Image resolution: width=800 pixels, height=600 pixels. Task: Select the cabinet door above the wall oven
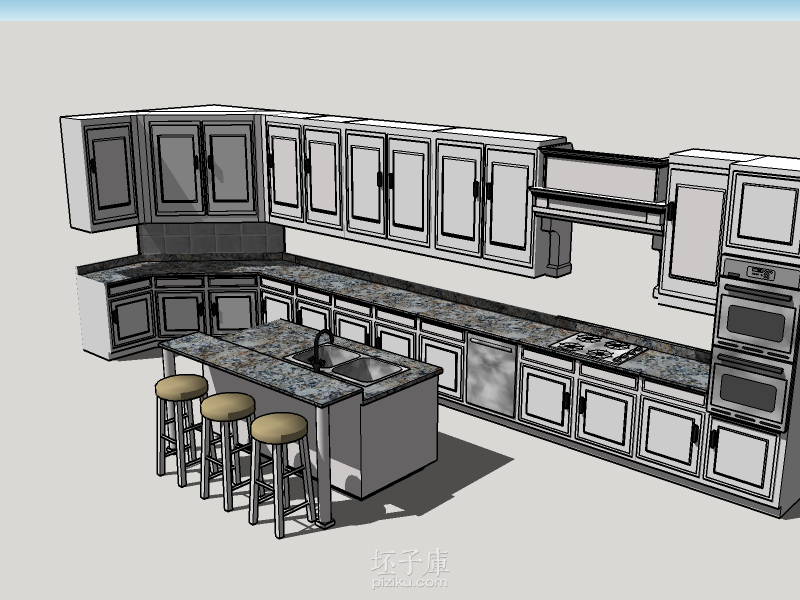tap(766, 213)
